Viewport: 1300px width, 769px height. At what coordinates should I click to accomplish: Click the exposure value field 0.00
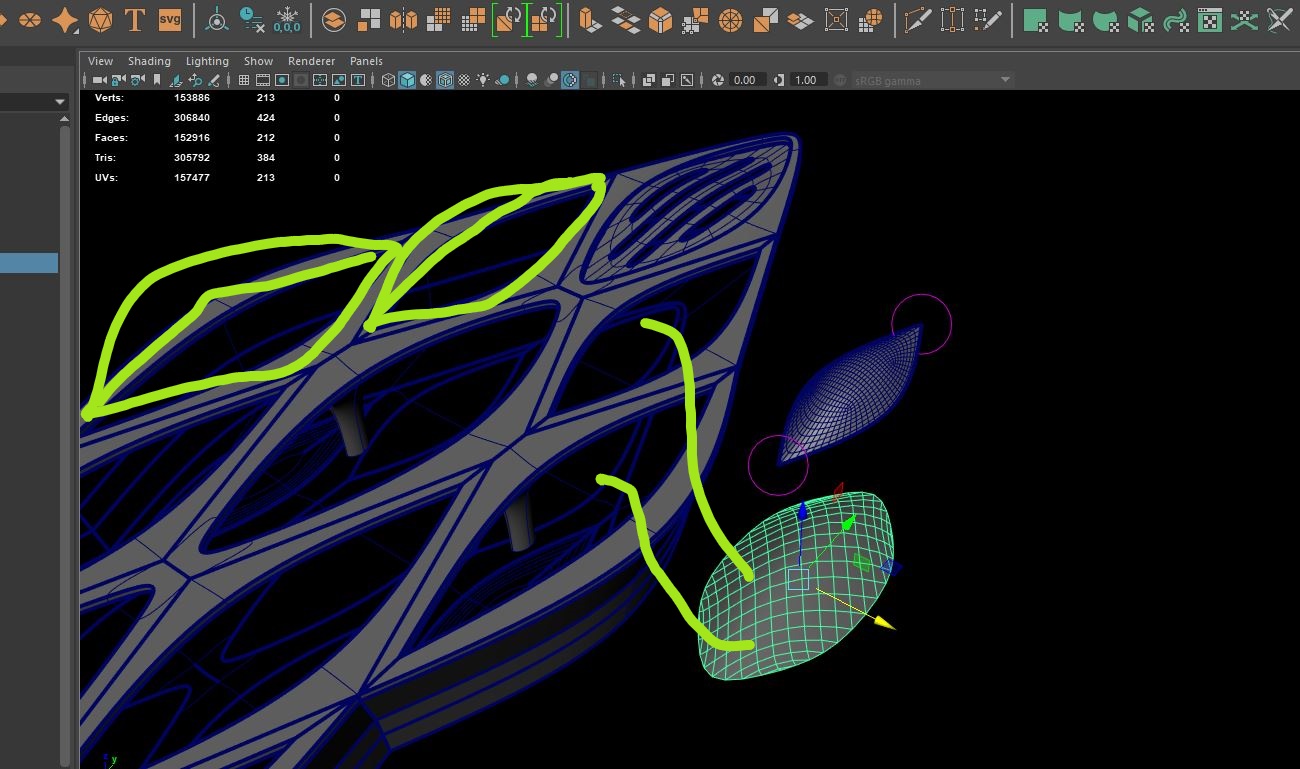747,80
